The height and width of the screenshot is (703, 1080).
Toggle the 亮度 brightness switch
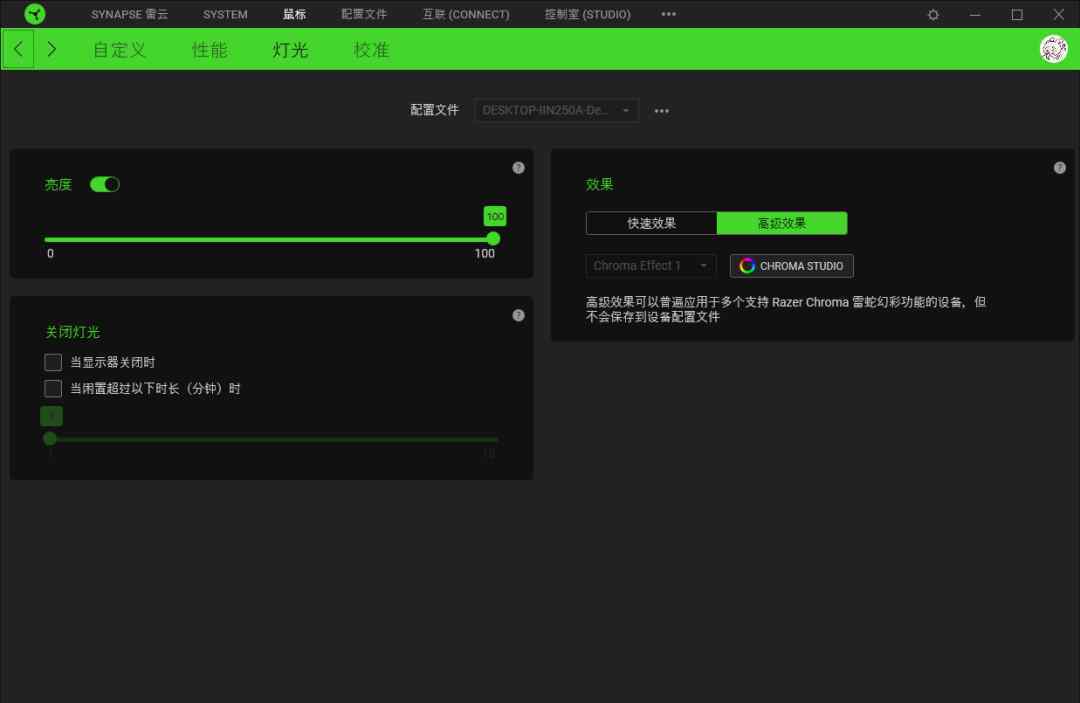coord(105,185)
